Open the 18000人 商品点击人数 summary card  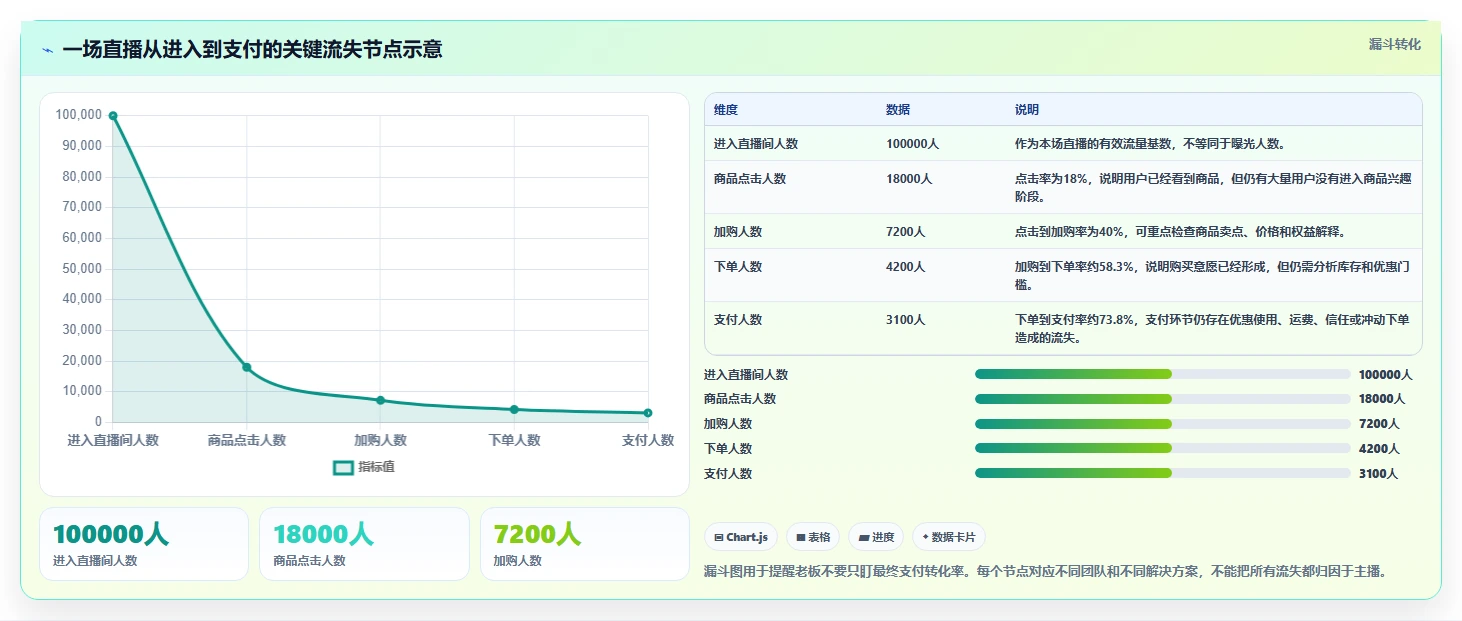tap(364, 544)
